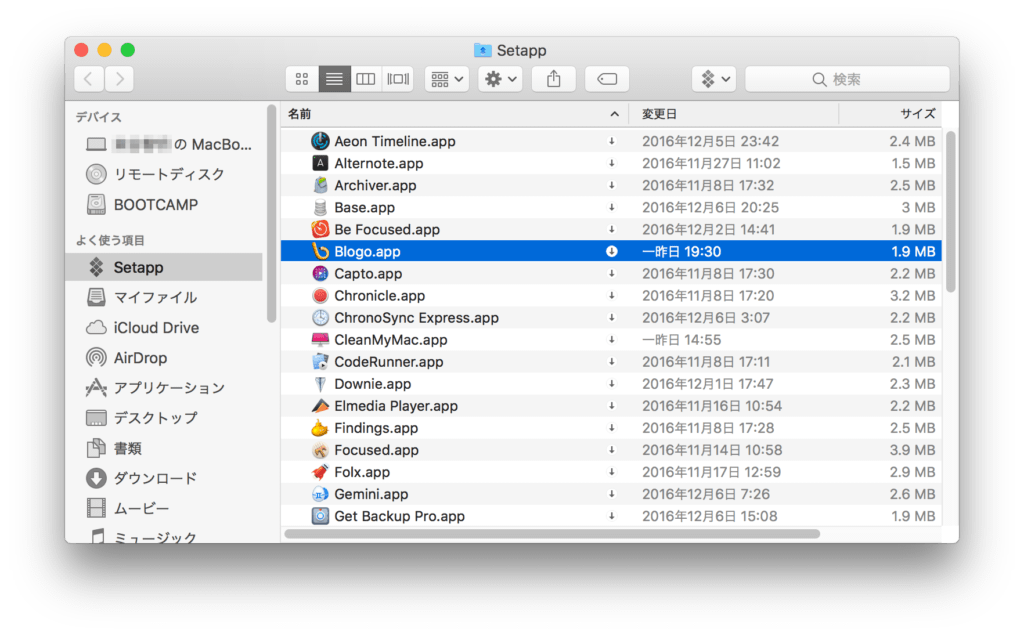The height and width of the screenshot is (636, 1024).
Task: Switch to column view
Action: (366, 79)
